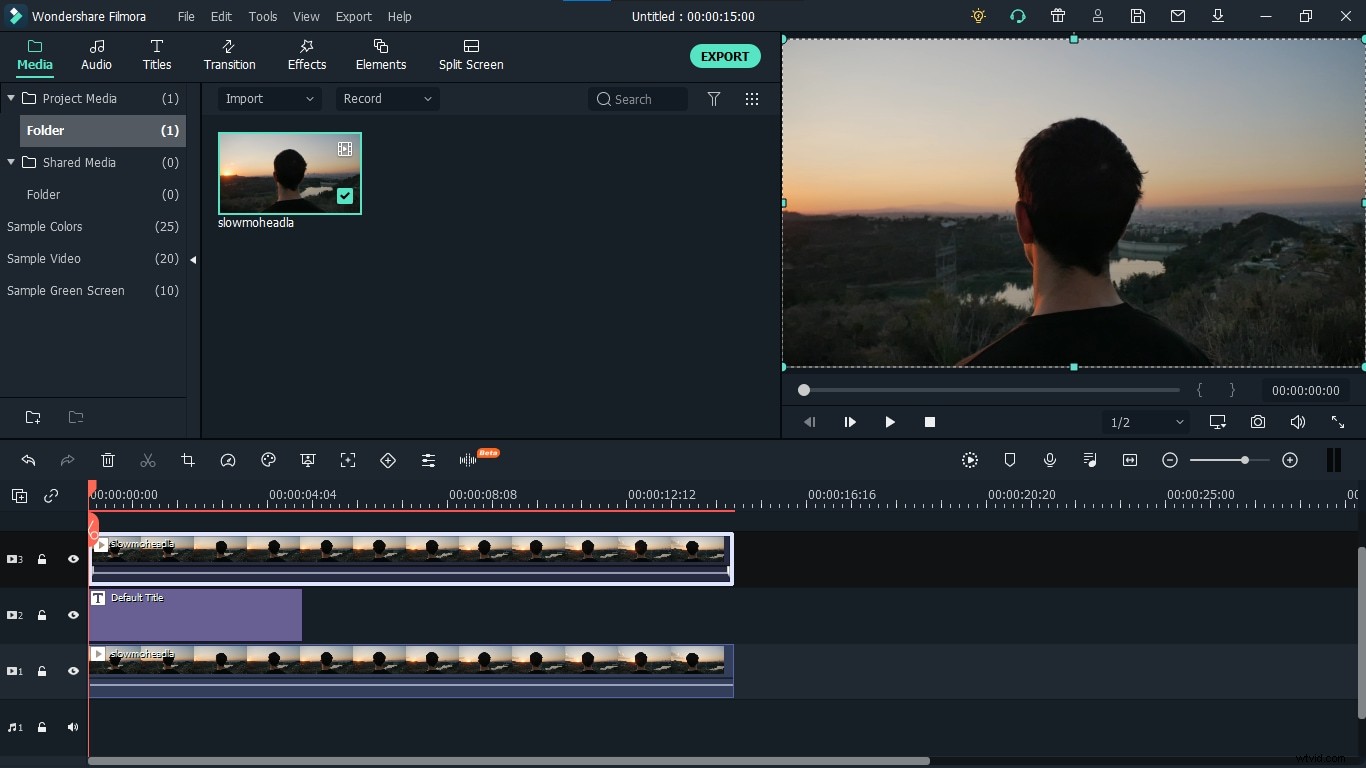Viewport: 1366px width, 768px height.
Task: Open the preview quality 1/2 dropdown
Action: (x=1146, y=422)
